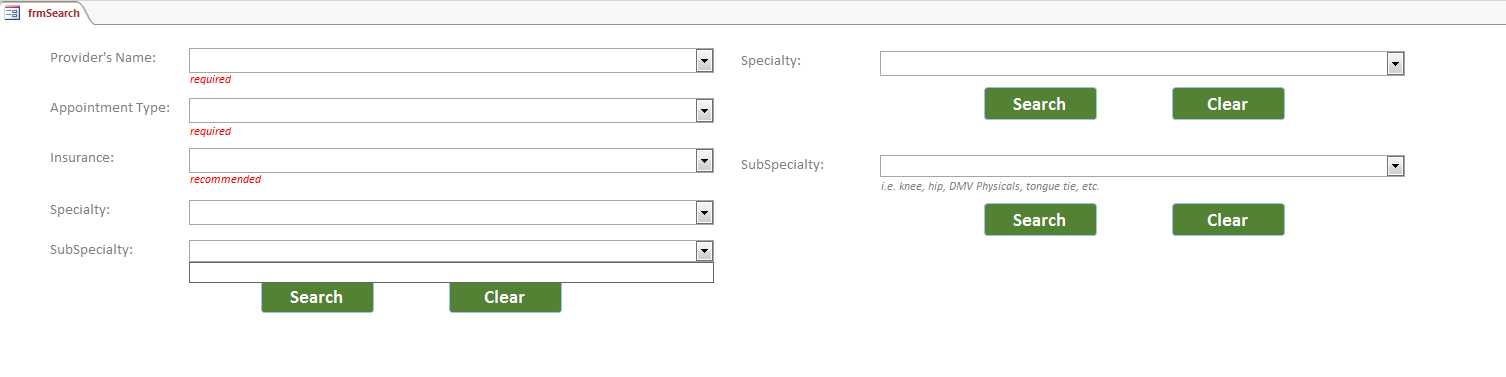Expand the left Specialty dropdown arrow
The height and width of the screenshot is (377, 1506).
pos(704,213)
